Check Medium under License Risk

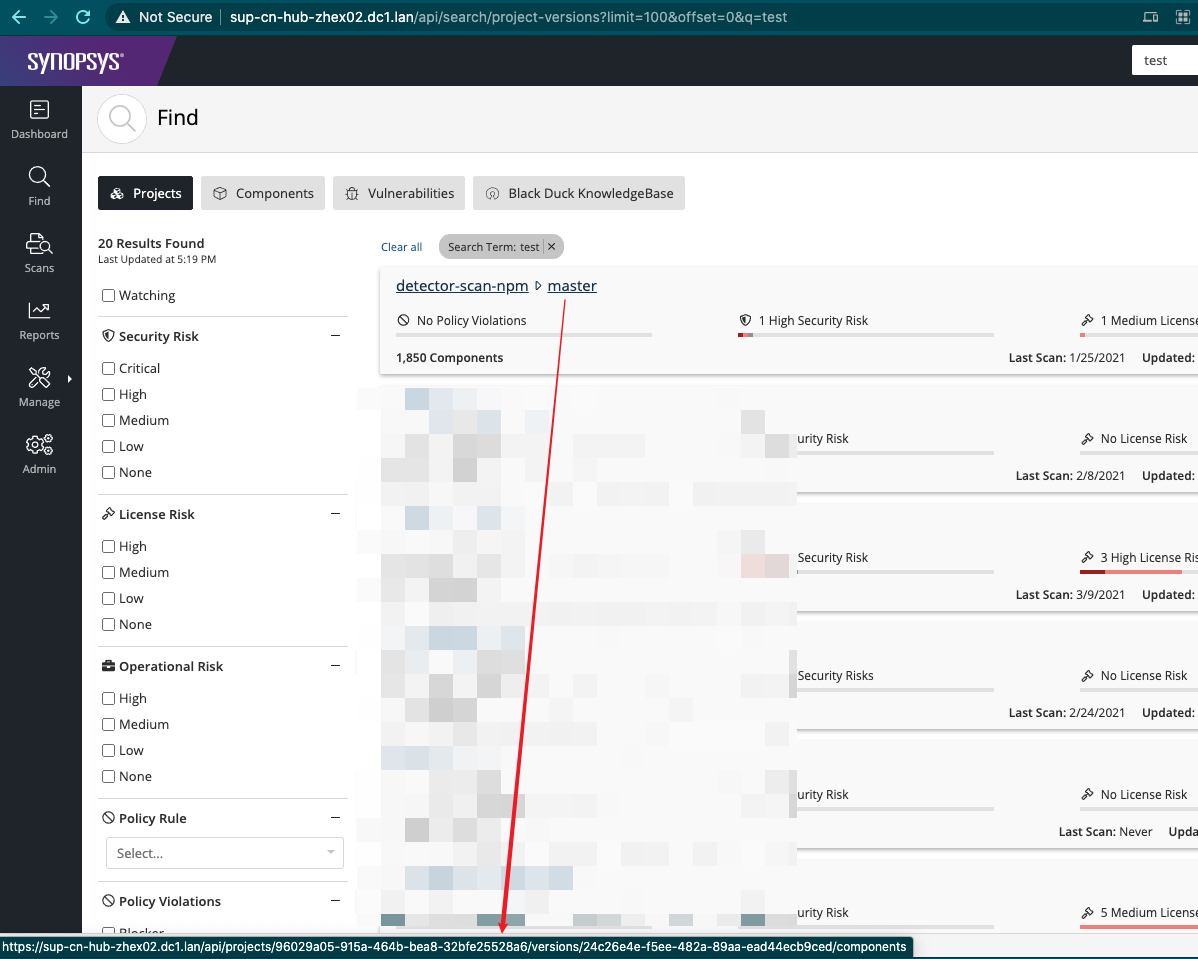(108, 572)
